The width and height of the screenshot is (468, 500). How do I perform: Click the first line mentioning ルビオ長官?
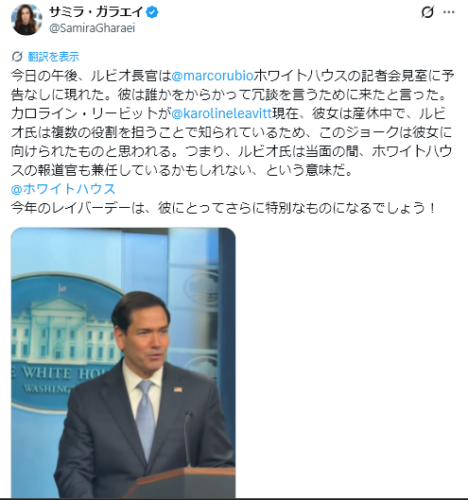point(232,76)
